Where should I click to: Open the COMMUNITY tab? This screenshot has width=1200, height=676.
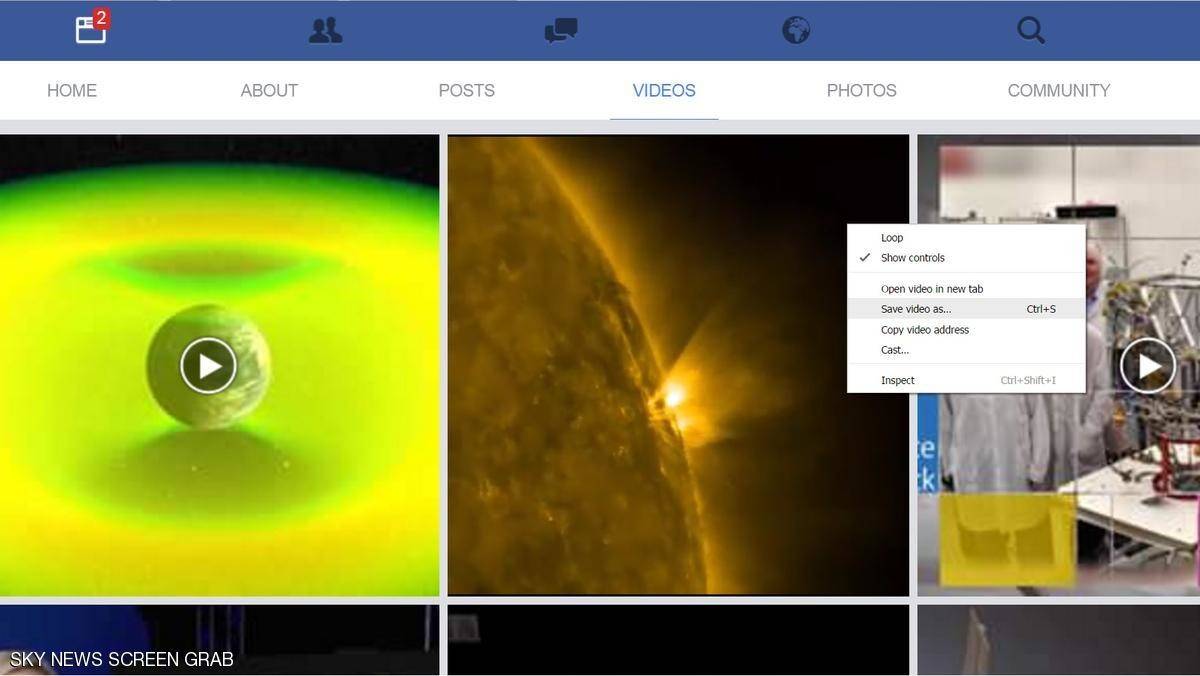[1059, 90]
